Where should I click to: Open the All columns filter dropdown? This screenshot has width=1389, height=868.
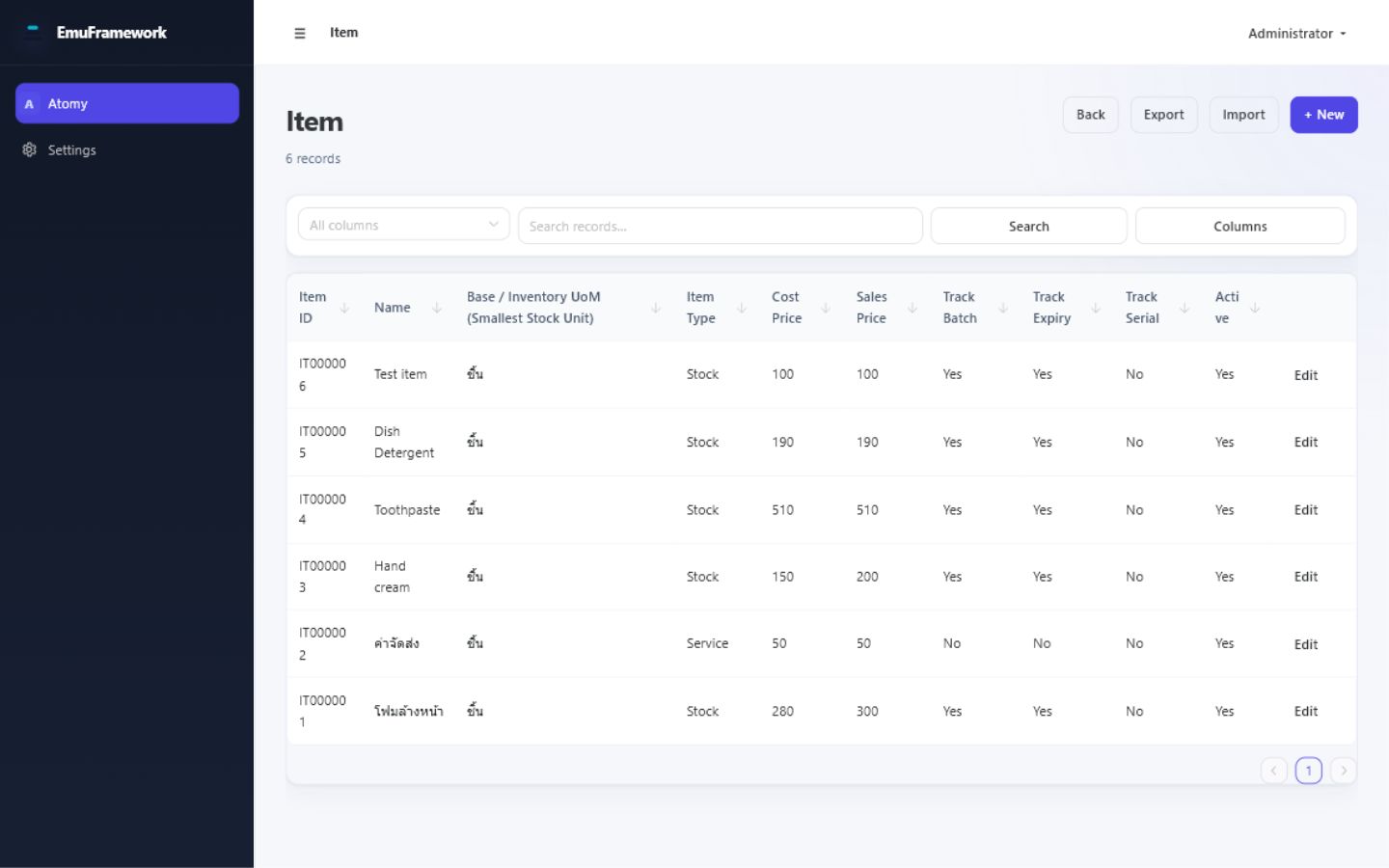pyautogui.click(x=404, y=225)
